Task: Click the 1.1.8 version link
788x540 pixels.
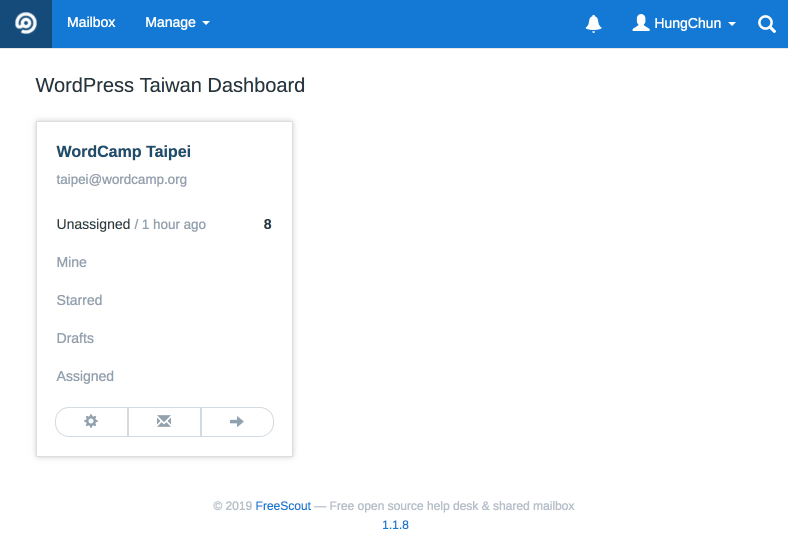Action: [x=395, y=525]
